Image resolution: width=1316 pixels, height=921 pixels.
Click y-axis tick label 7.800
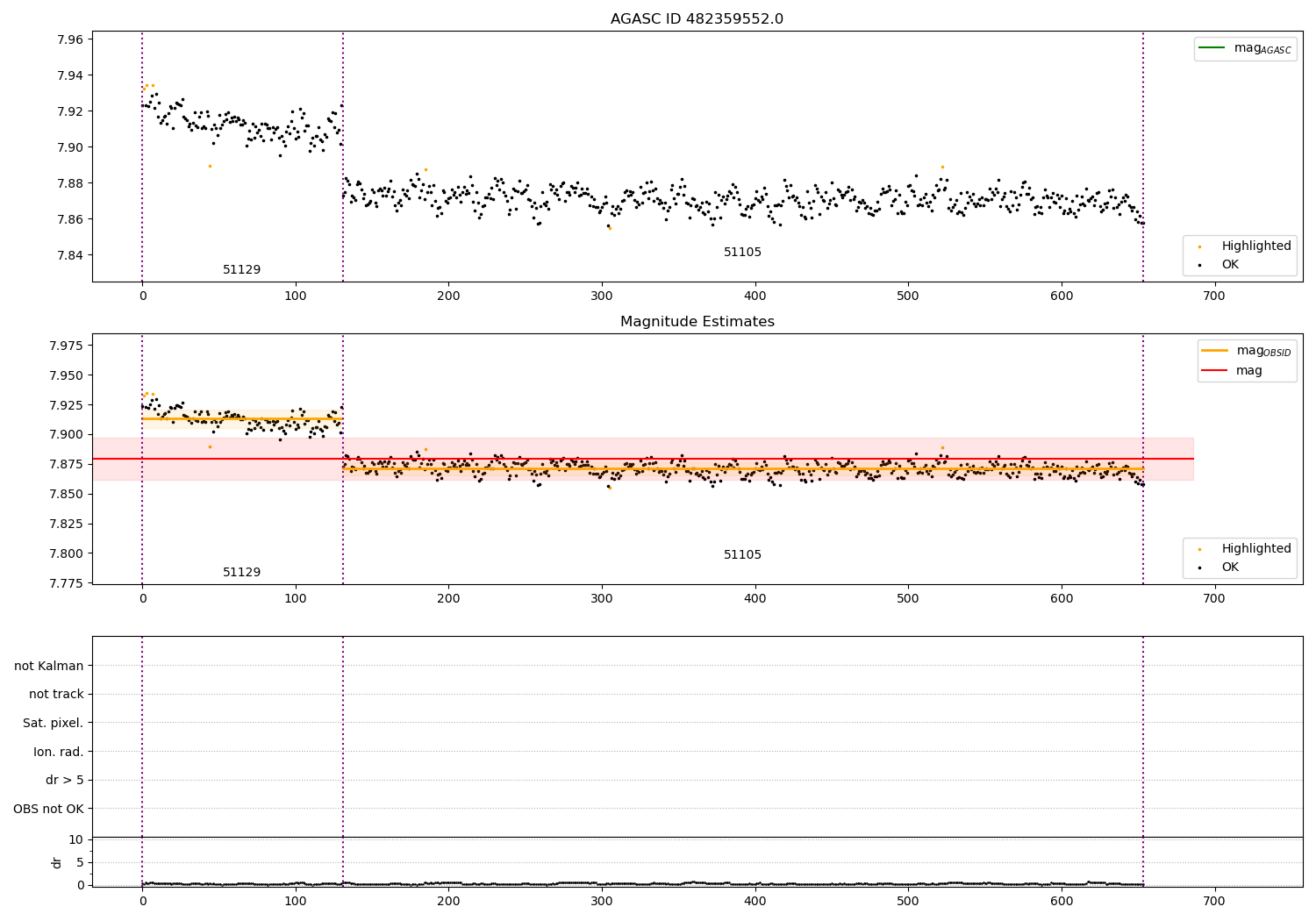66,553
